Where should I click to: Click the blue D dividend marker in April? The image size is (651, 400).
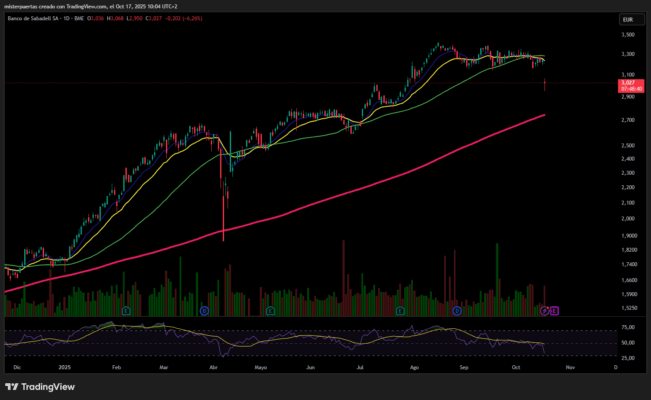click(x=204, y=312)
